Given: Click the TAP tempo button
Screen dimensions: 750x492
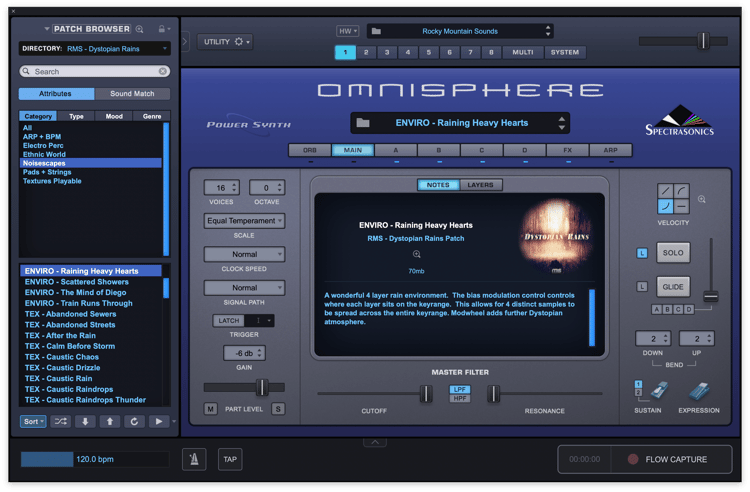Looking at the screenshot, I should point(230,459).
